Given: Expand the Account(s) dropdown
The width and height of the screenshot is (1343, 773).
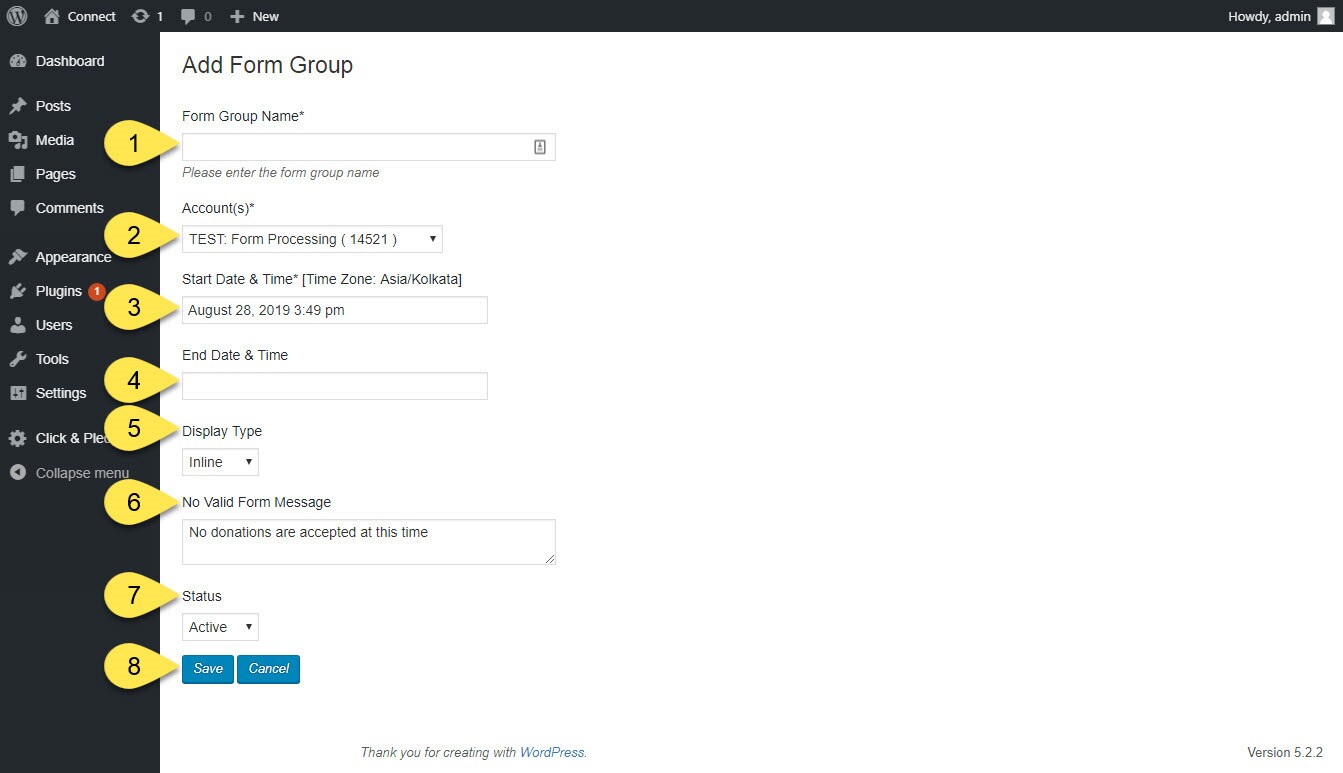Looking at the screenshot, I should click(312, 239).
